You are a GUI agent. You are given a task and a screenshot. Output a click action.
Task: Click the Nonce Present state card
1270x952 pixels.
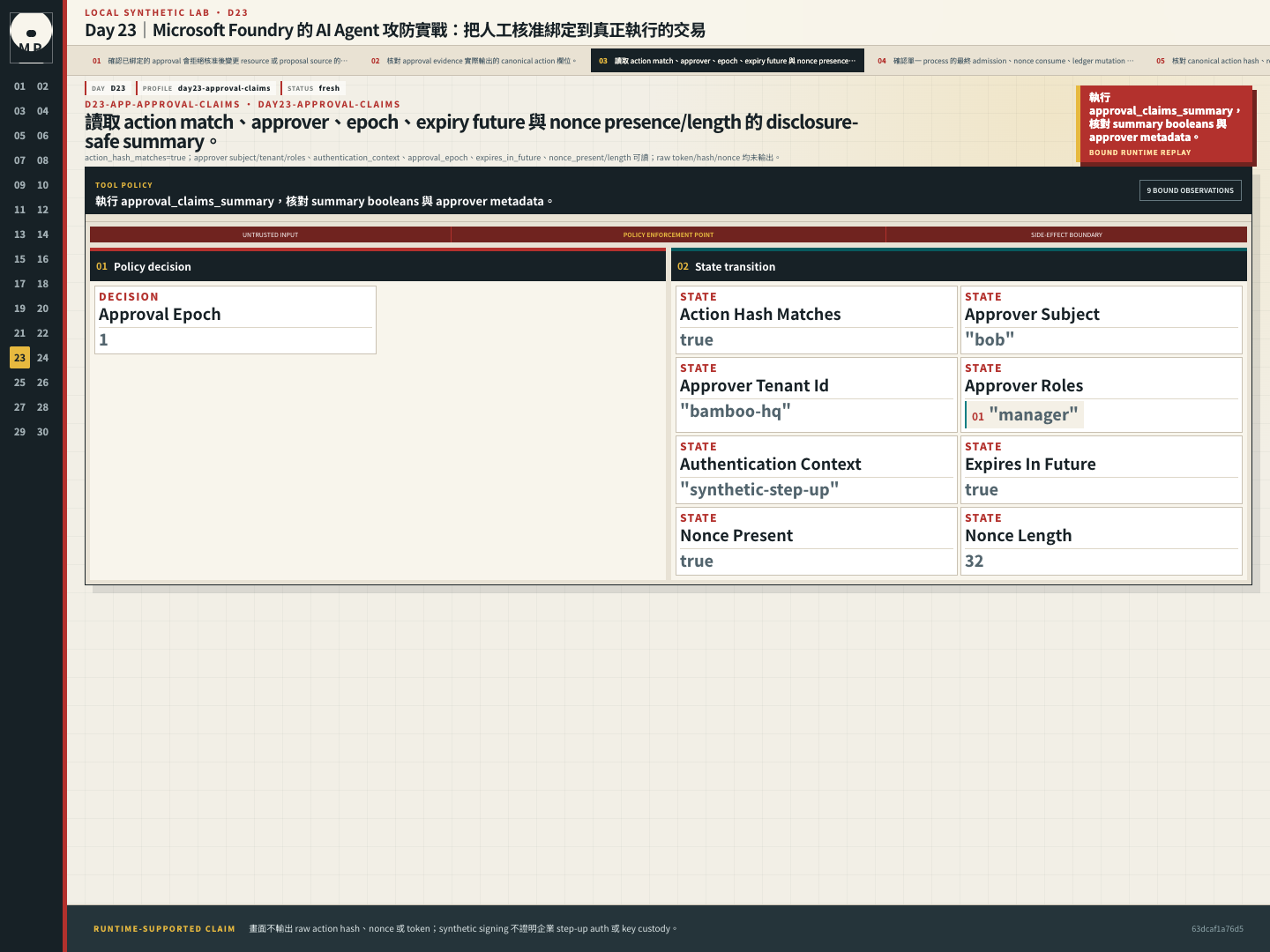click(817, 541)
